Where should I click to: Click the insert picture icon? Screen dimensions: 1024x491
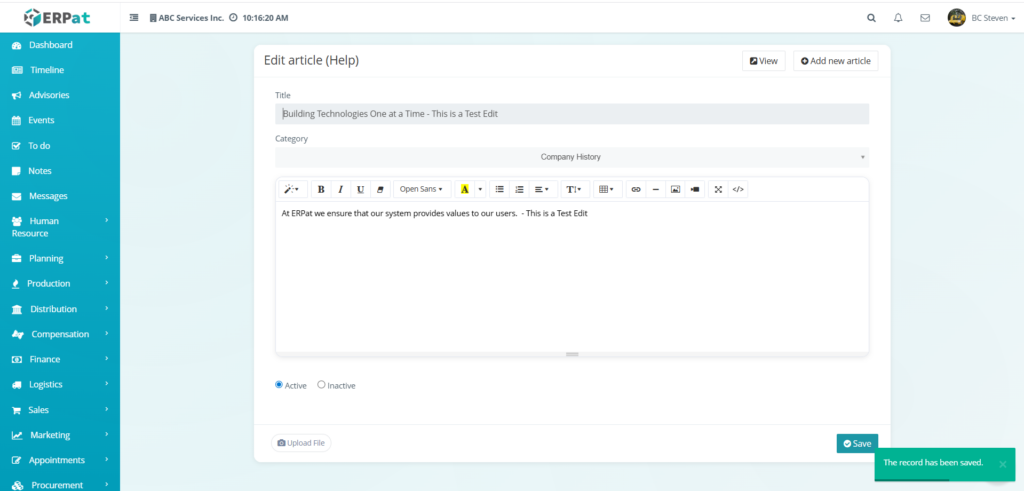point(675,189)
